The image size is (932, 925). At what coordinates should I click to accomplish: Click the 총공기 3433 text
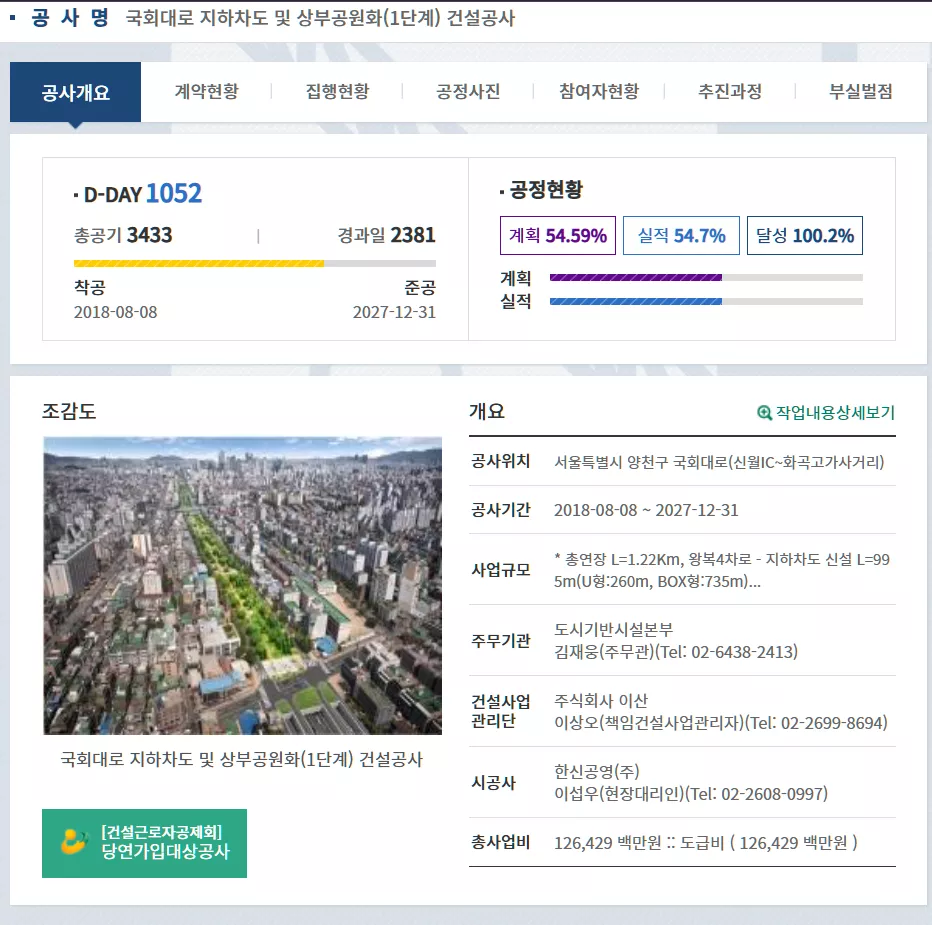(123, 235)
